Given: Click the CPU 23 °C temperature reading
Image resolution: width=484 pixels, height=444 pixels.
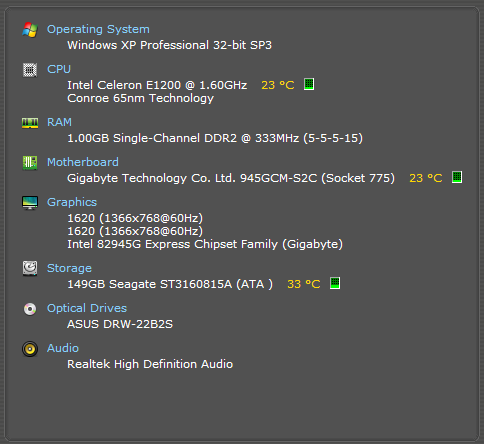Looking at the screenshot, I should (278, 85).
